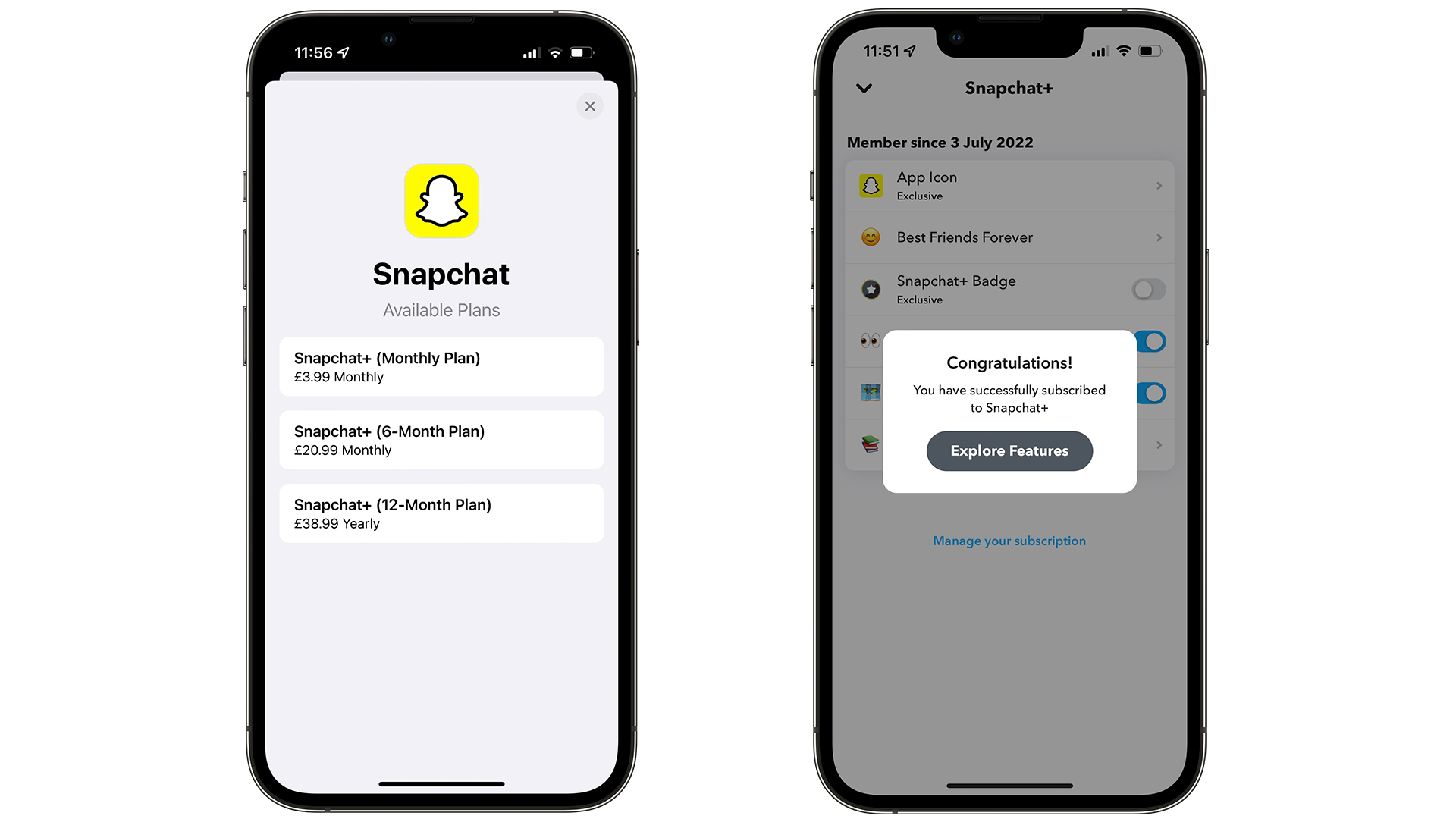Toggle the eyes emoji feature switch
1456x819 pixels.
point(1149,341)
